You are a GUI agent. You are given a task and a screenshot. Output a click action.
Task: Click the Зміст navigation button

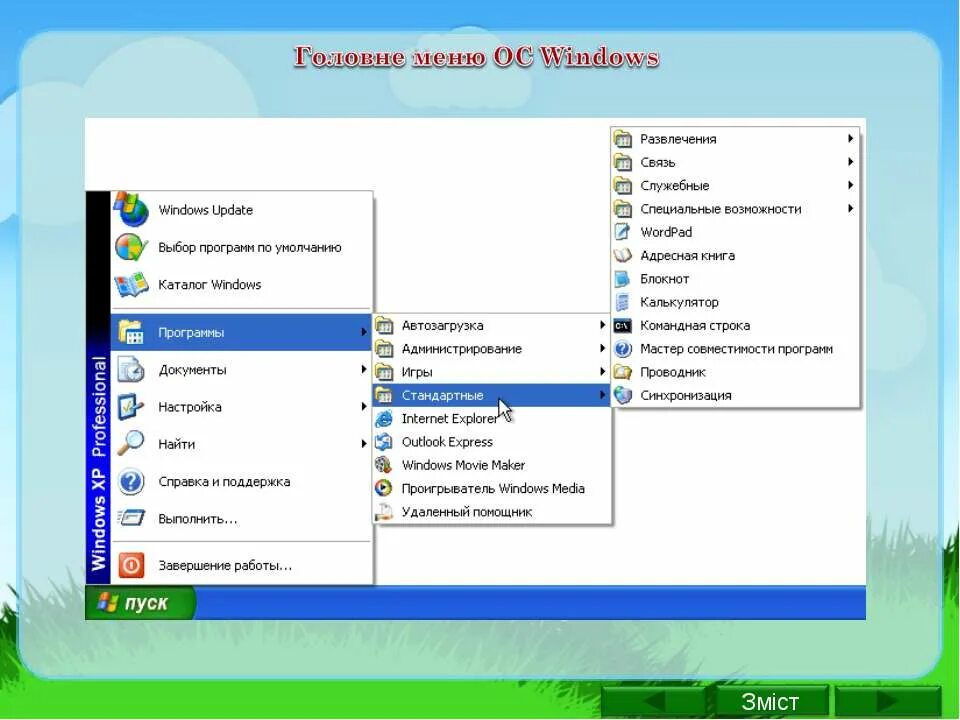[770, 702]
